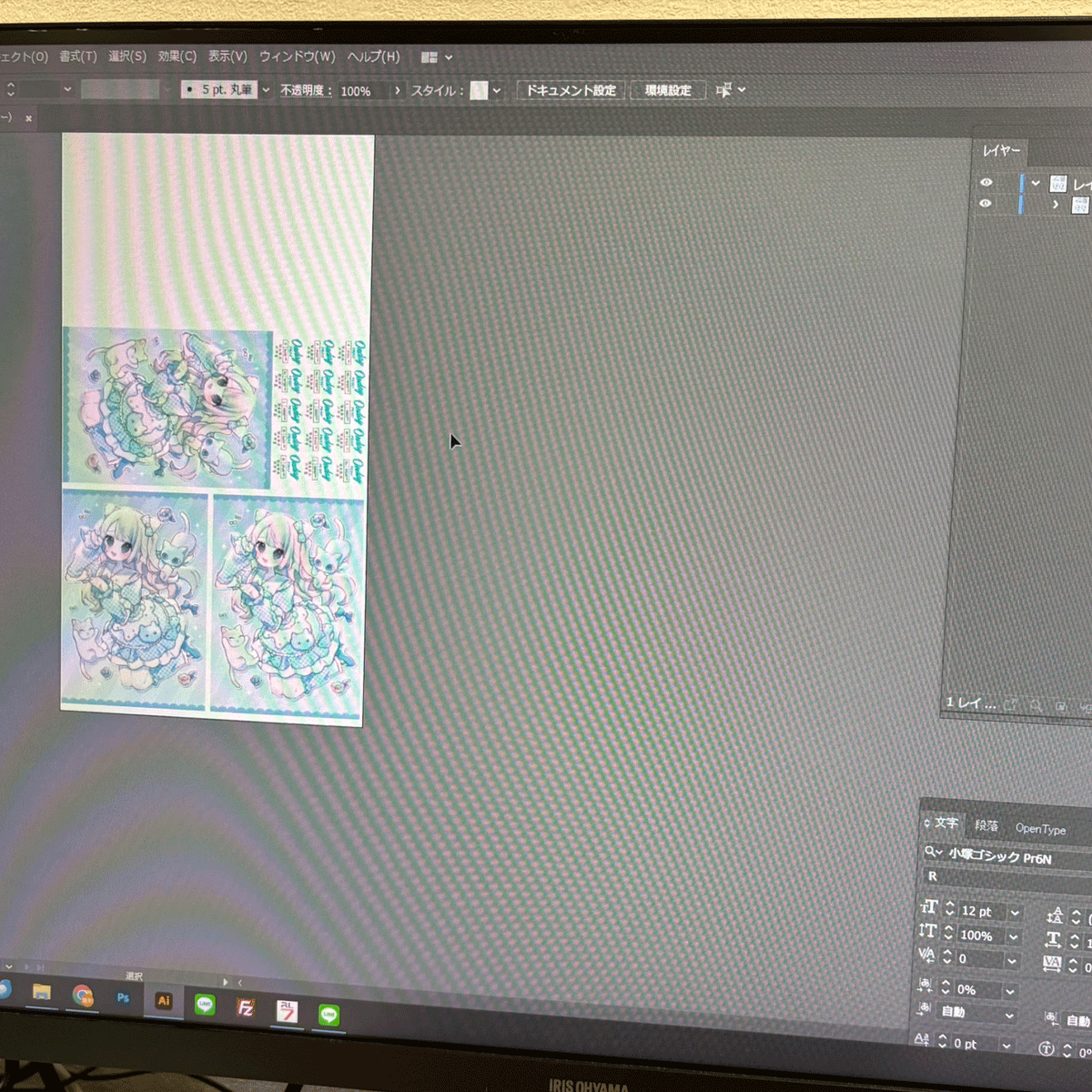This screenshot has width=1092, height=1092.
Task: Open the workspace arrangement icon in menu bar
Action: [430, 57]
